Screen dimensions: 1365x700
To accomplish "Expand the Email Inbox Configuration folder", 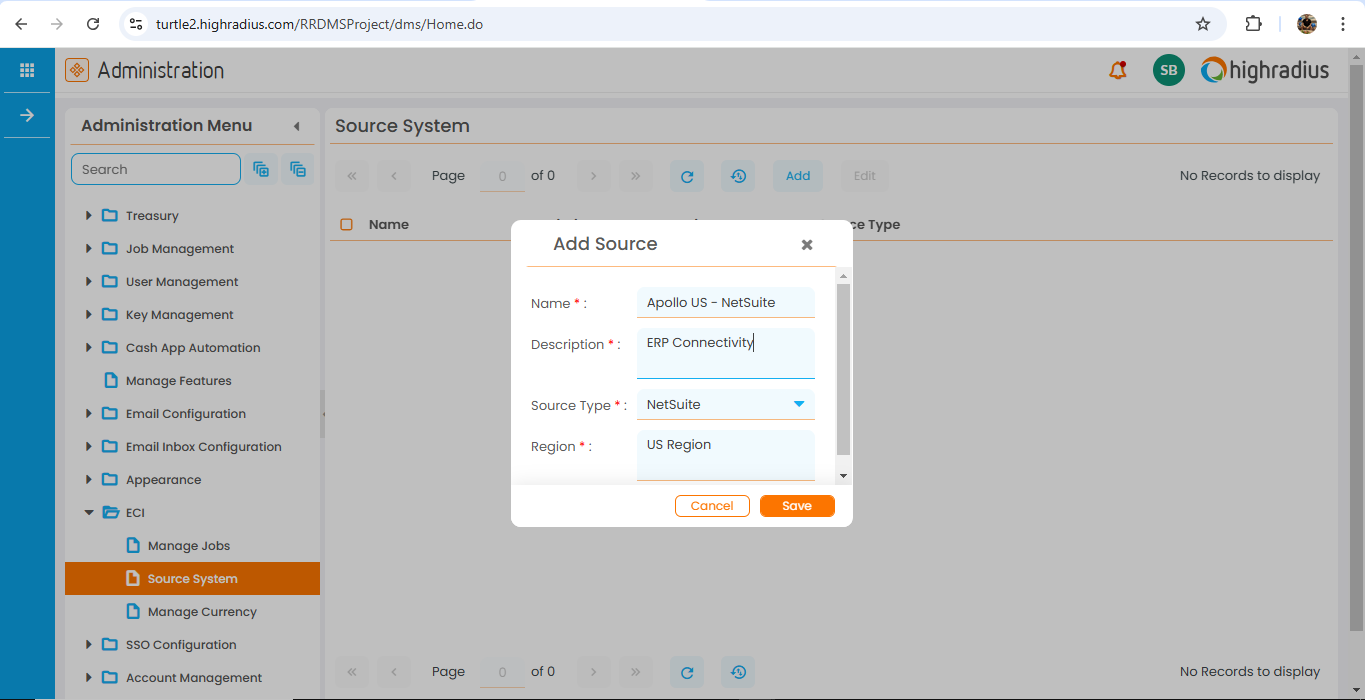I will (x=88, y=447).
